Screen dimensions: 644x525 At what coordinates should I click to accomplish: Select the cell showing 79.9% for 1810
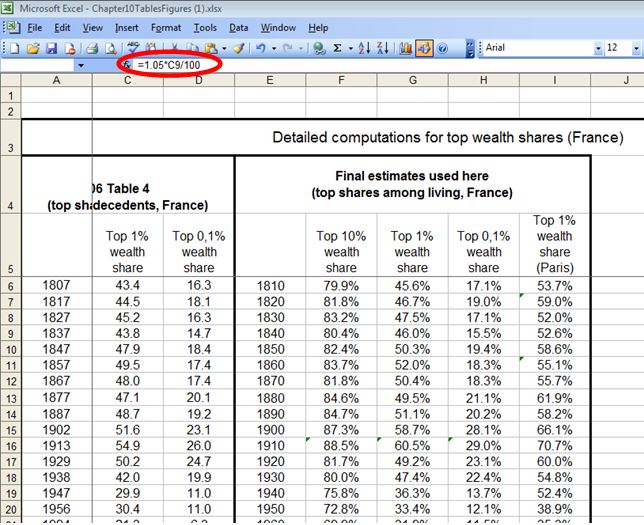[x=341, y=286]
